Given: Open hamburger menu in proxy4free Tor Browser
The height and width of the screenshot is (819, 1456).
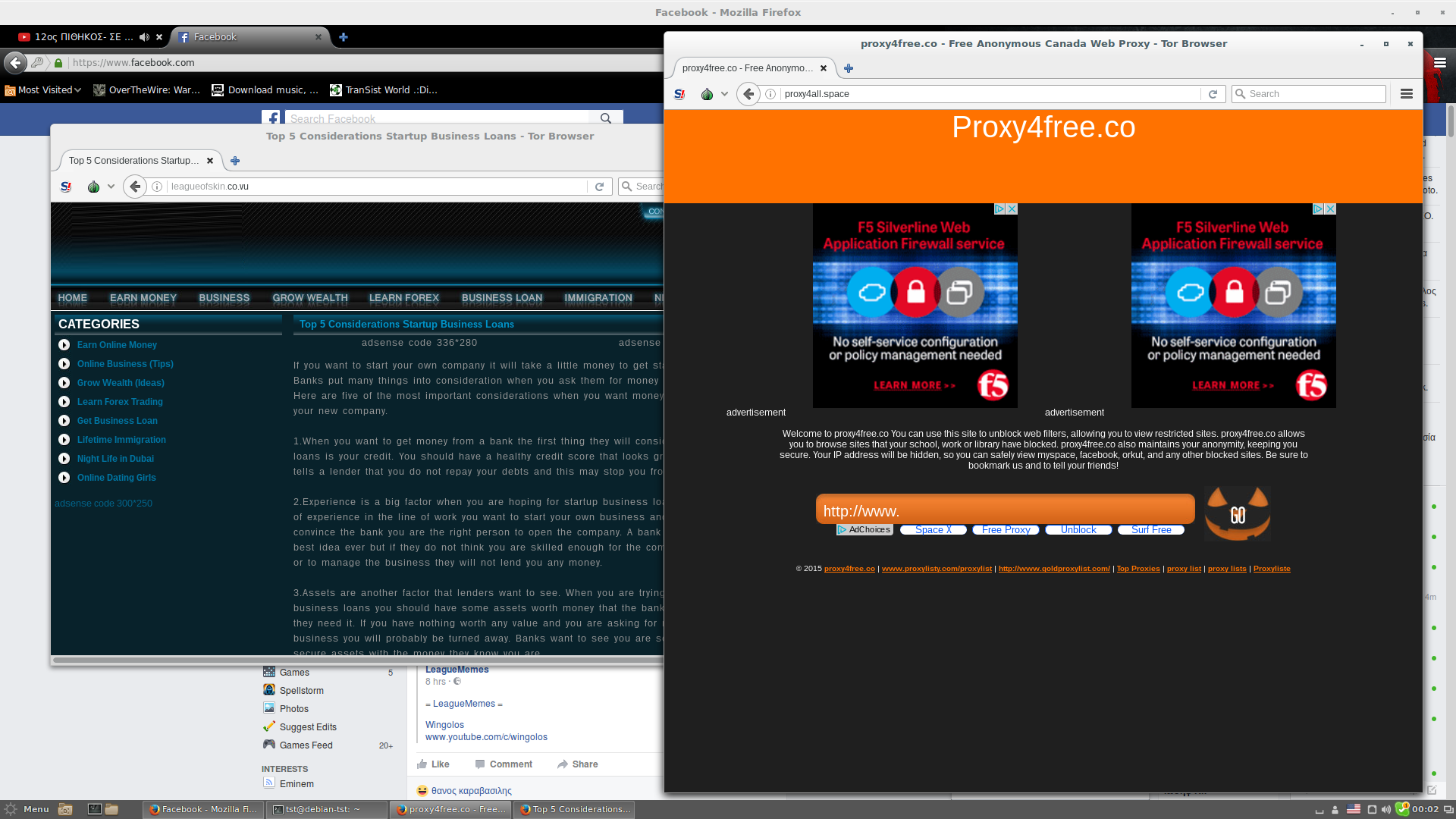Looking at the screenshot, I should pos(1407,94).
